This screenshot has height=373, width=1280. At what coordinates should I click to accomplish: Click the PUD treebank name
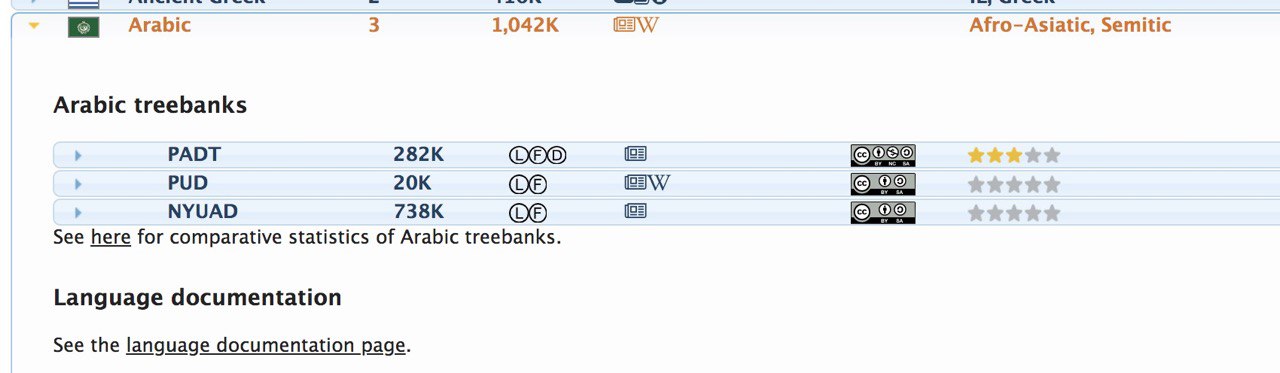188,183
